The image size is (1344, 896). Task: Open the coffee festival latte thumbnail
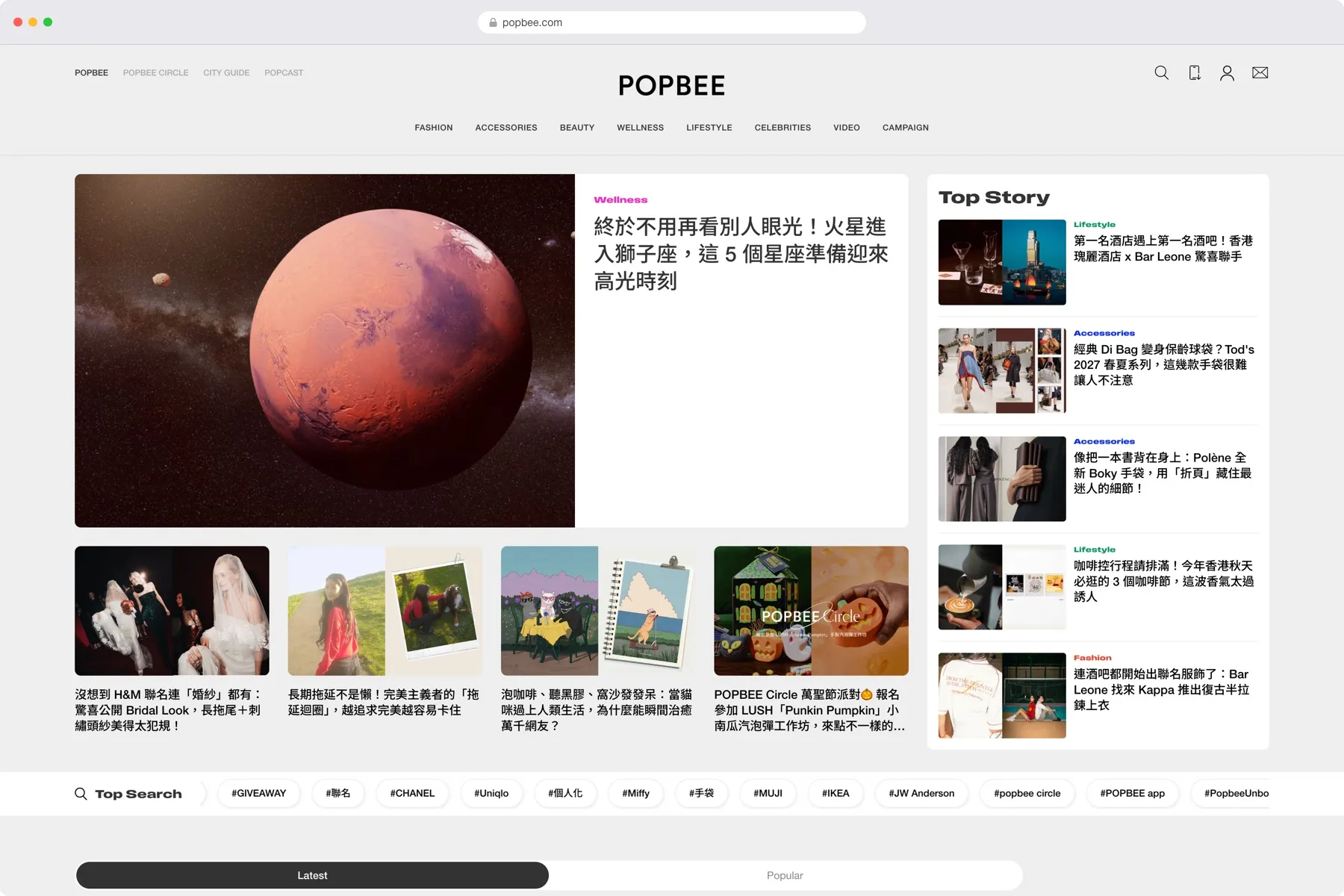click(1002, 587)
